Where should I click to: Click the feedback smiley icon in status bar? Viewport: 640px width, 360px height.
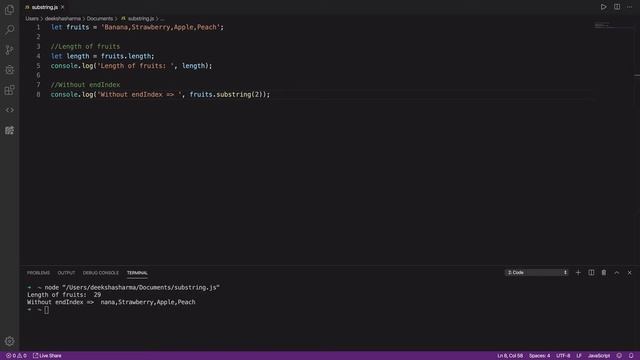(619, 356)
